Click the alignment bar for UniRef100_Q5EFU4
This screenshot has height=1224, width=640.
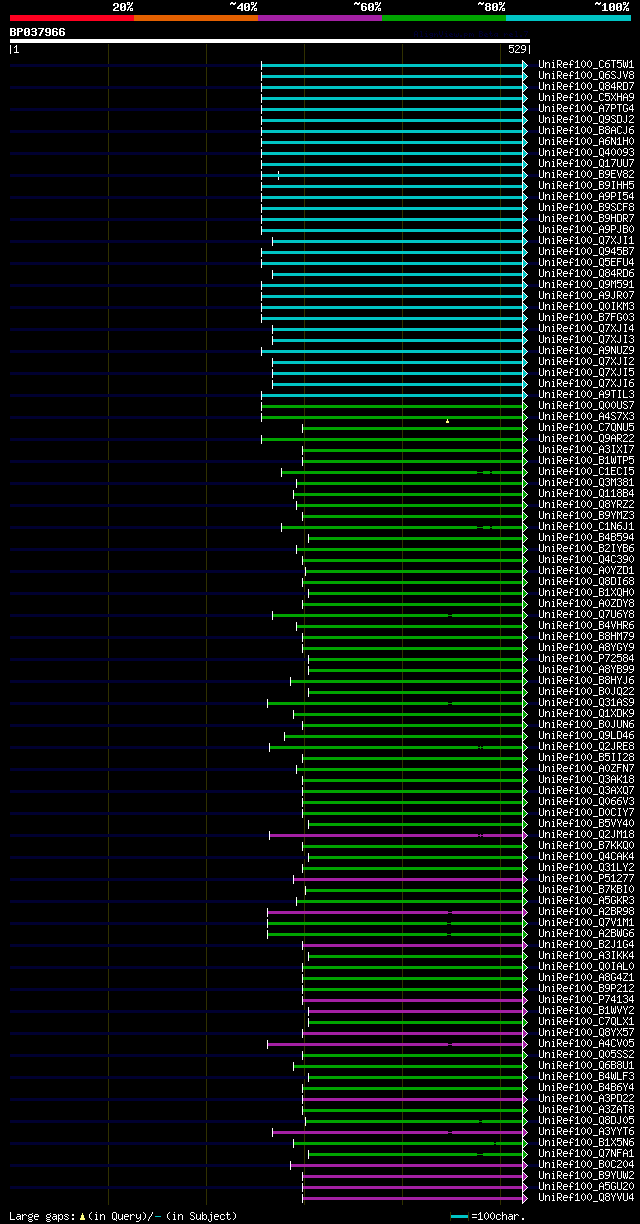pyautogui.click(x=394, y=263)
